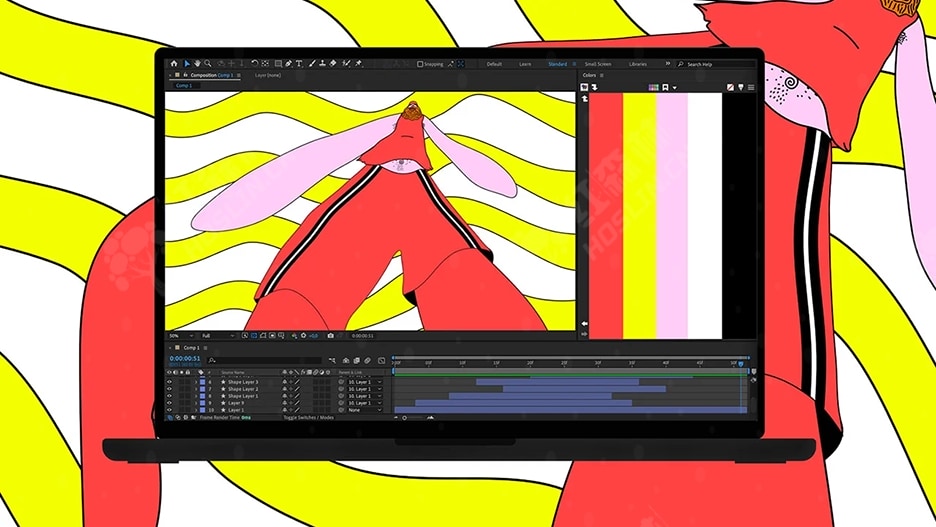Hide Layer 1 with its eye icon

click(x=170, y=410)
